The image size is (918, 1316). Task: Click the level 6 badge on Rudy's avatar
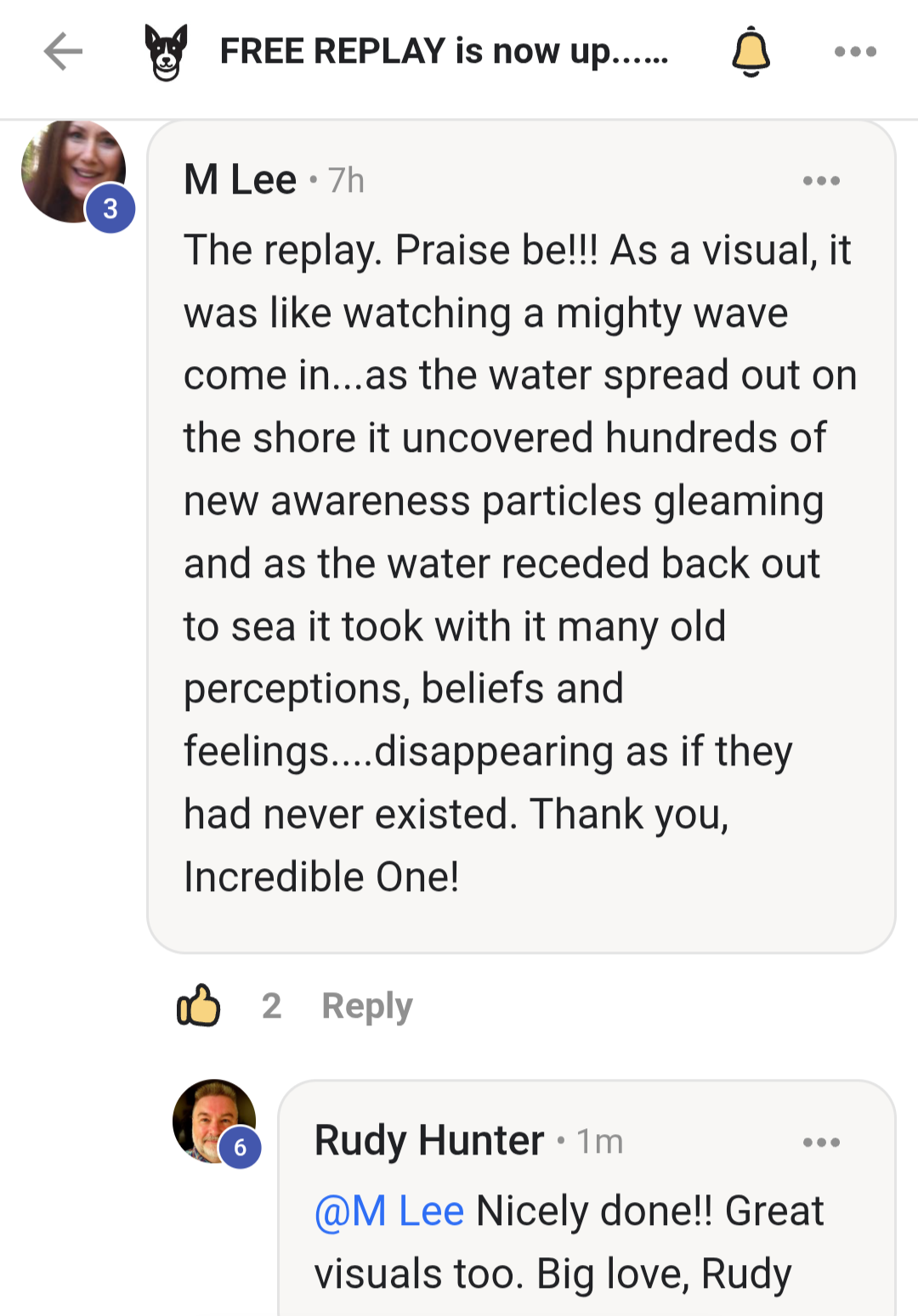[x=241, y=1148]
